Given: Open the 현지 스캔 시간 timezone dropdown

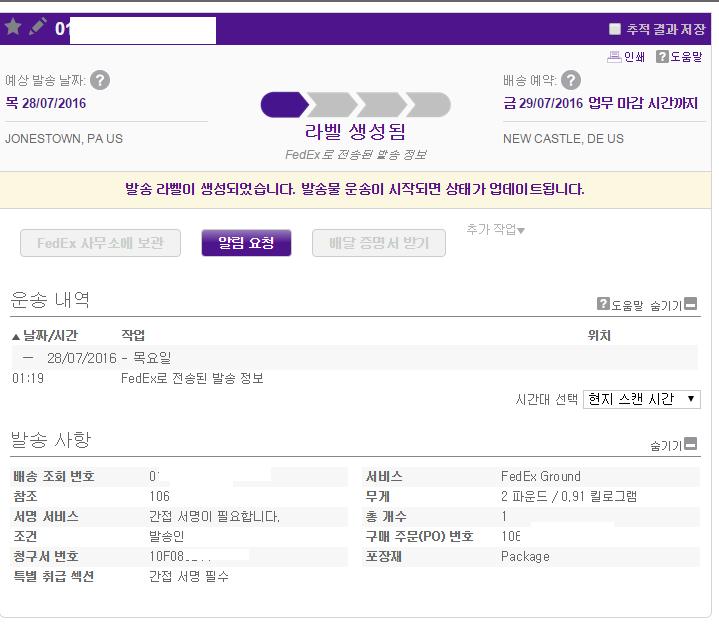Looking at the screenshot, I should [642, 399].
